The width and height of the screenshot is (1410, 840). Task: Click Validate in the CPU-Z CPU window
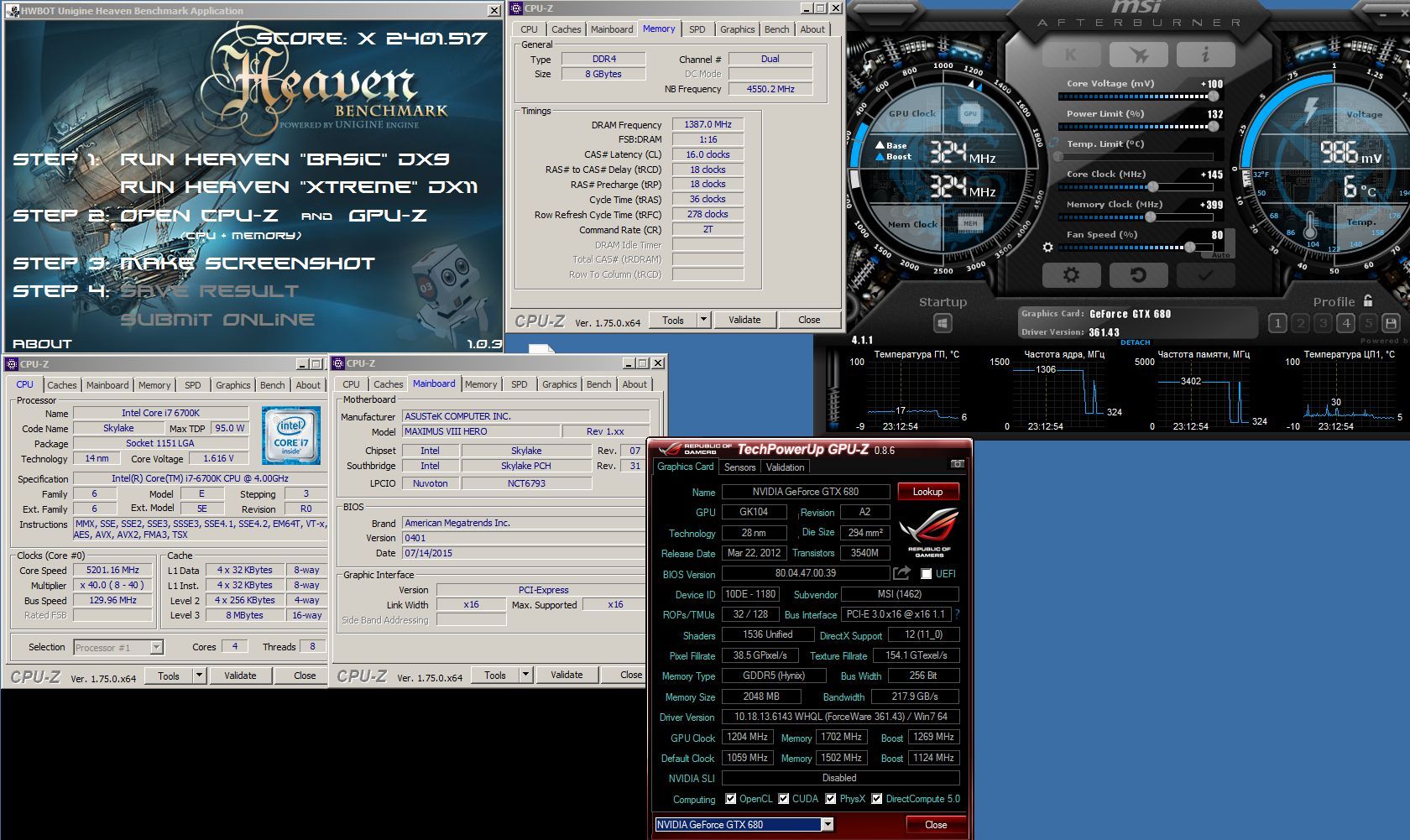tap(240, 676)
